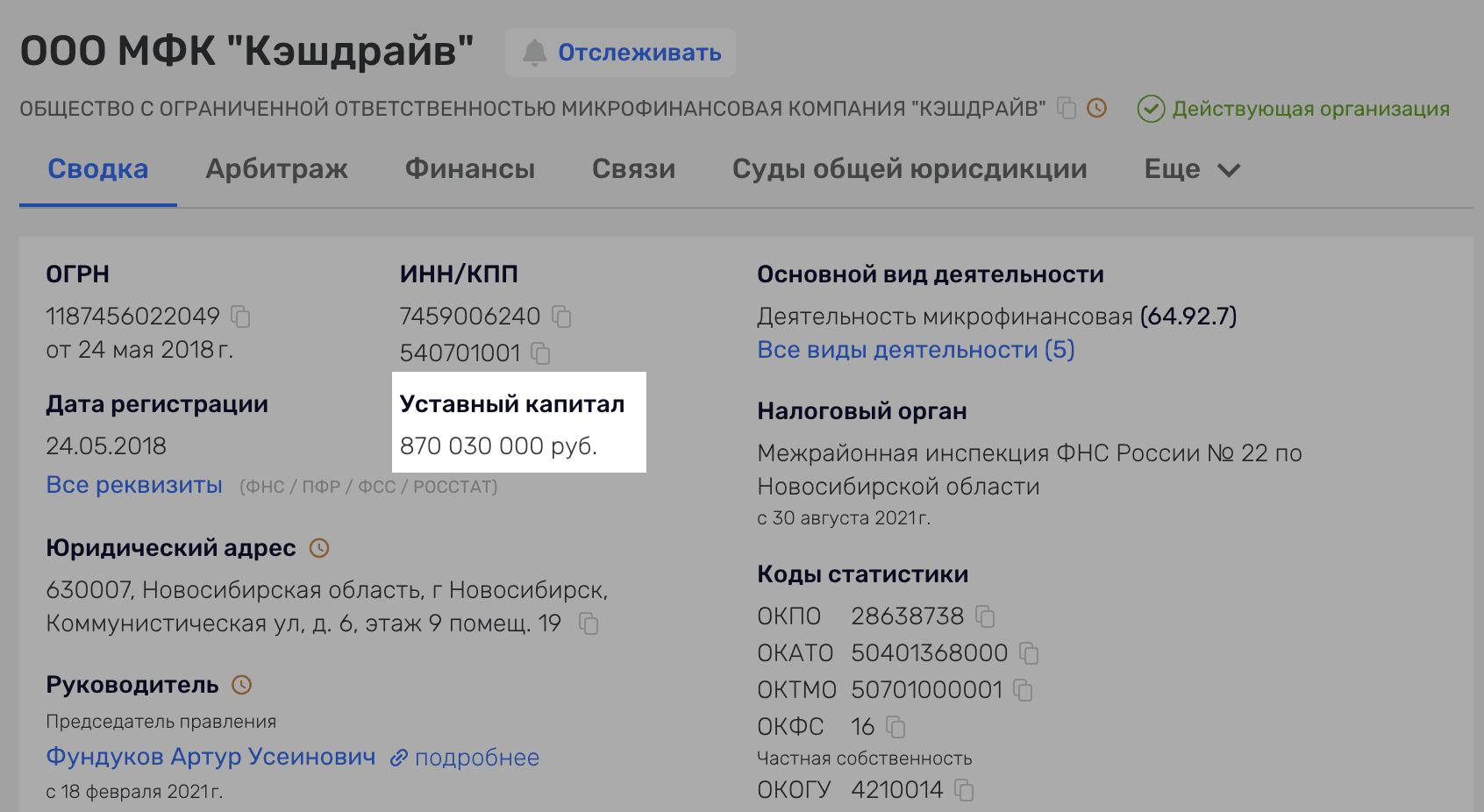Screen dimensions: 1484x812
Task: Copy КПП 540701001
Action: pos(541,353)
